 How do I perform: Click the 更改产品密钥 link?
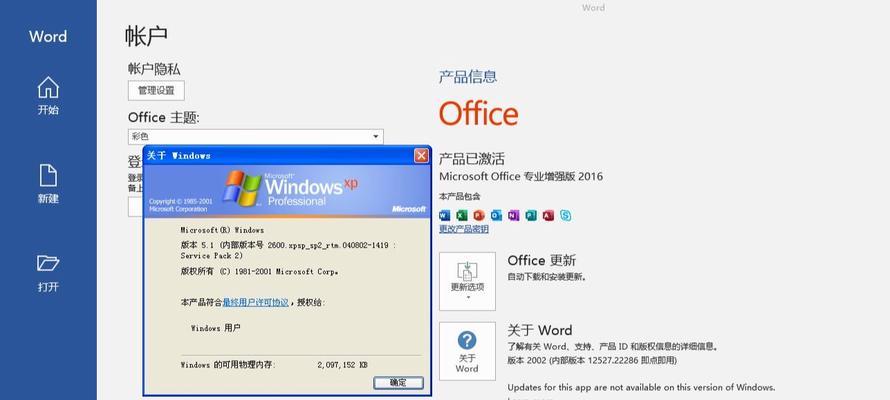464,229
